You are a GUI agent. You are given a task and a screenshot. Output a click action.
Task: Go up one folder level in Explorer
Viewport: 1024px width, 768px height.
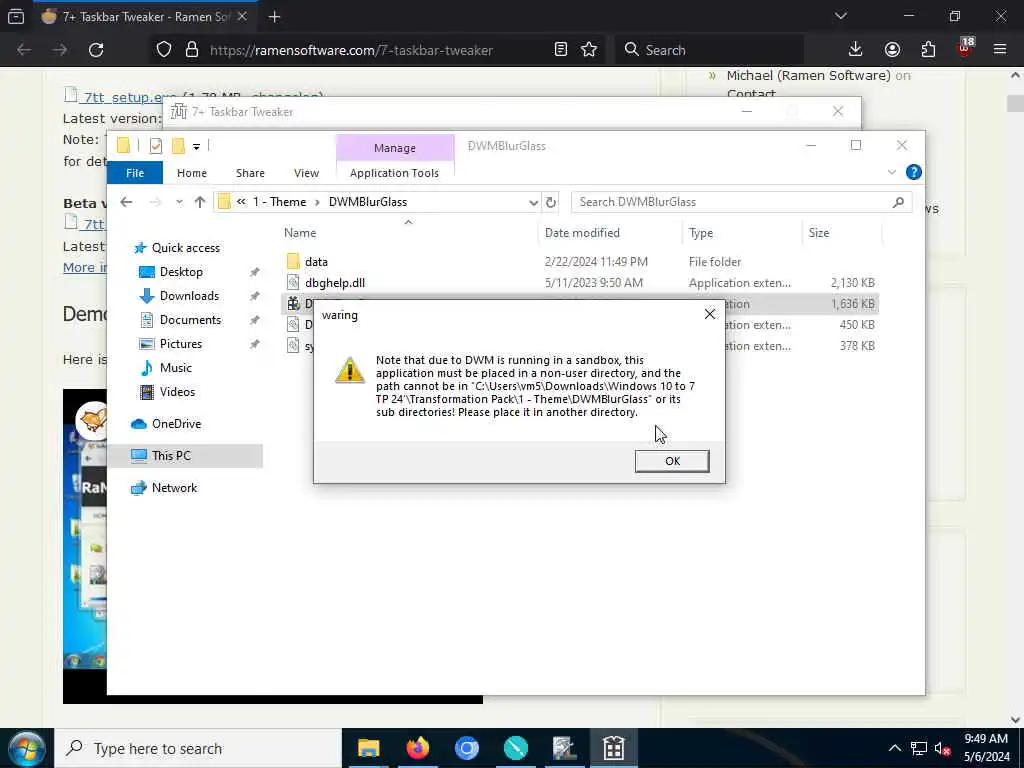200,202
